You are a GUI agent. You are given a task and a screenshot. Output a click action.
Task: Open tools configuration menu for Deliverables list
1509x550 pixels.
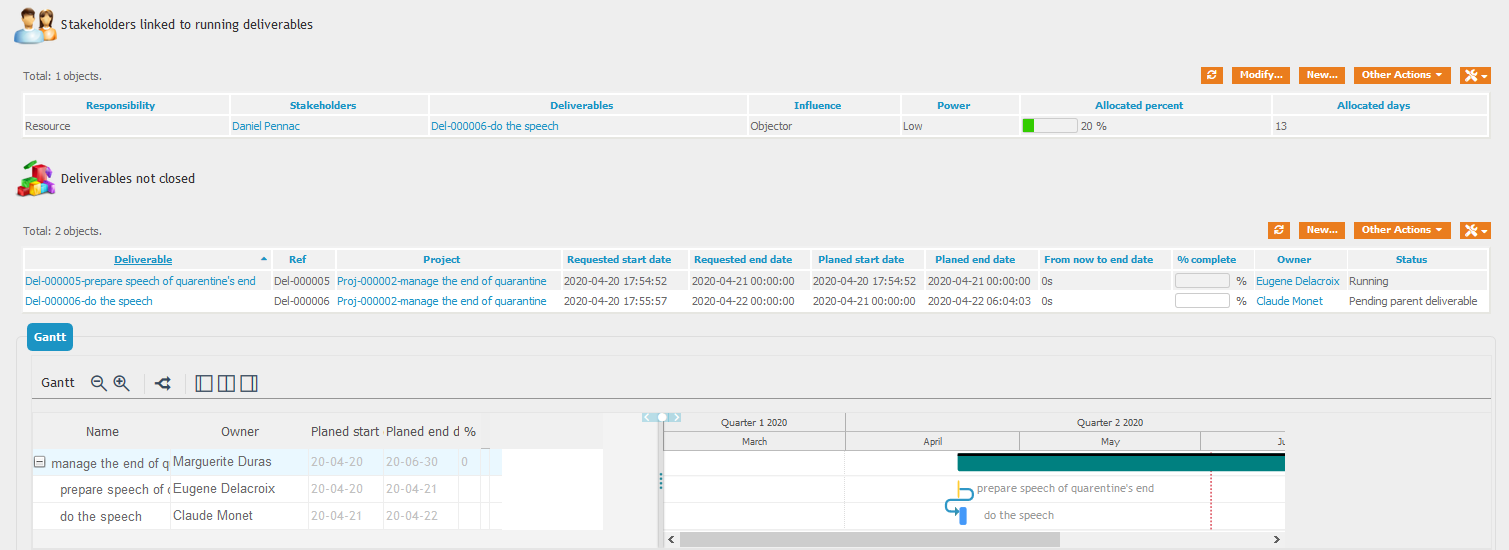click(1475, 230)
